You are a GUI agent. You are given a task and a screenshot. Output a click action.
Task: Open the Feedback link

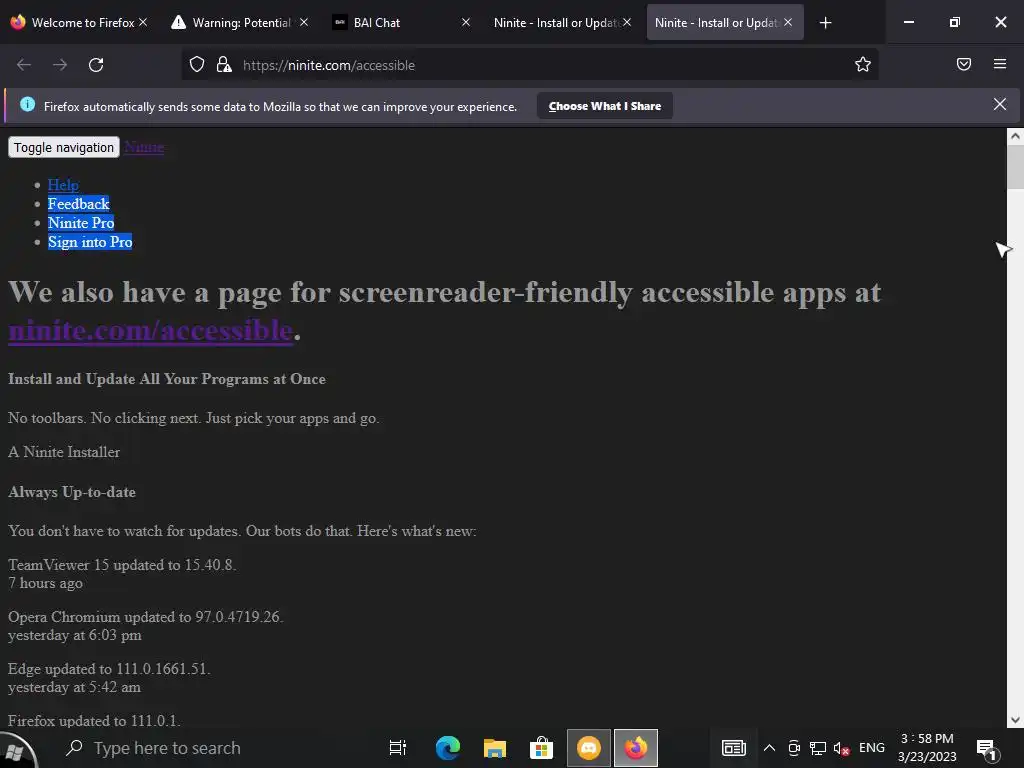point(78,204)
